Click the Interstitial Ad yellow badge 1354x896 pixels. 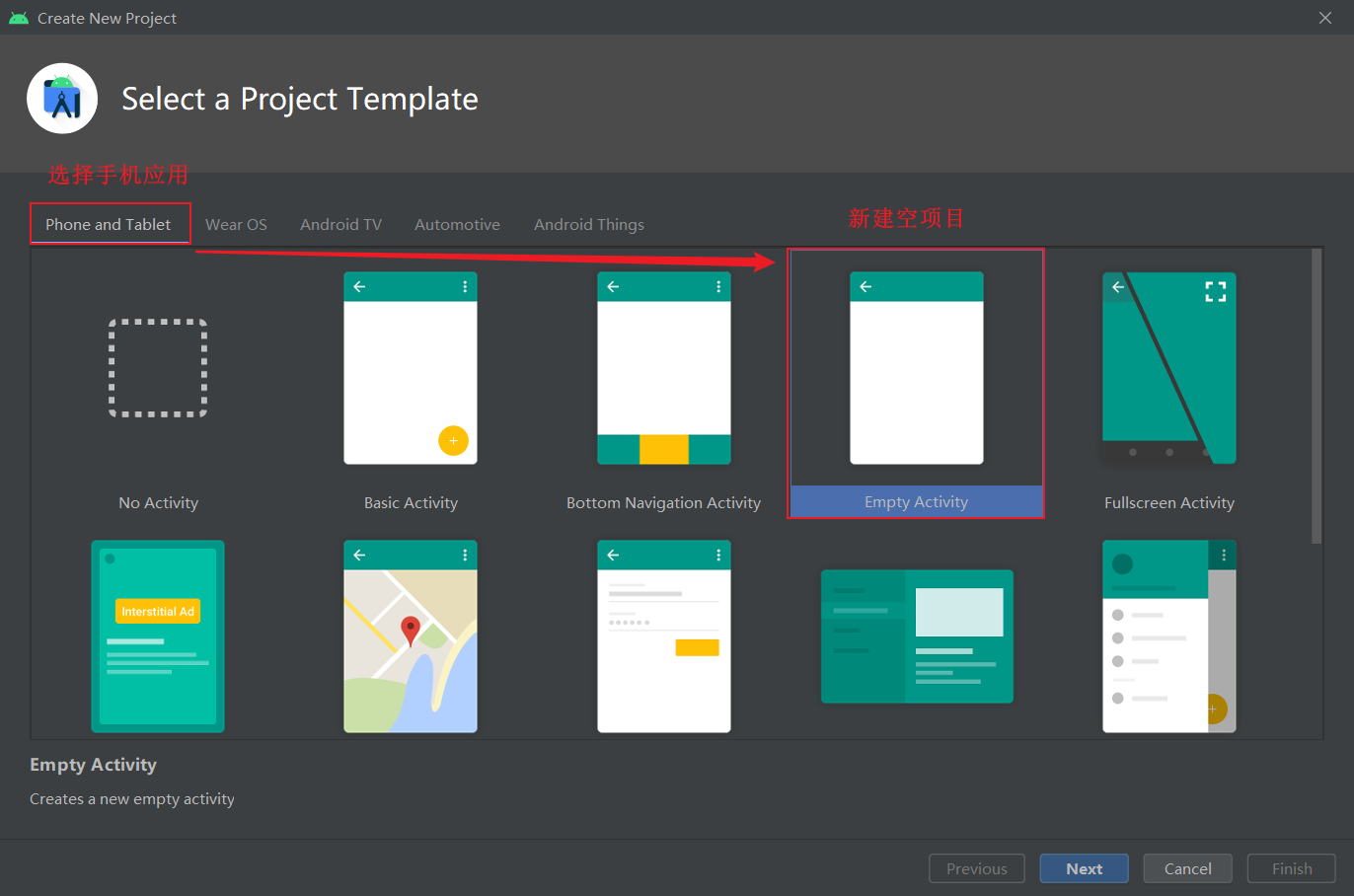(158, 612)
